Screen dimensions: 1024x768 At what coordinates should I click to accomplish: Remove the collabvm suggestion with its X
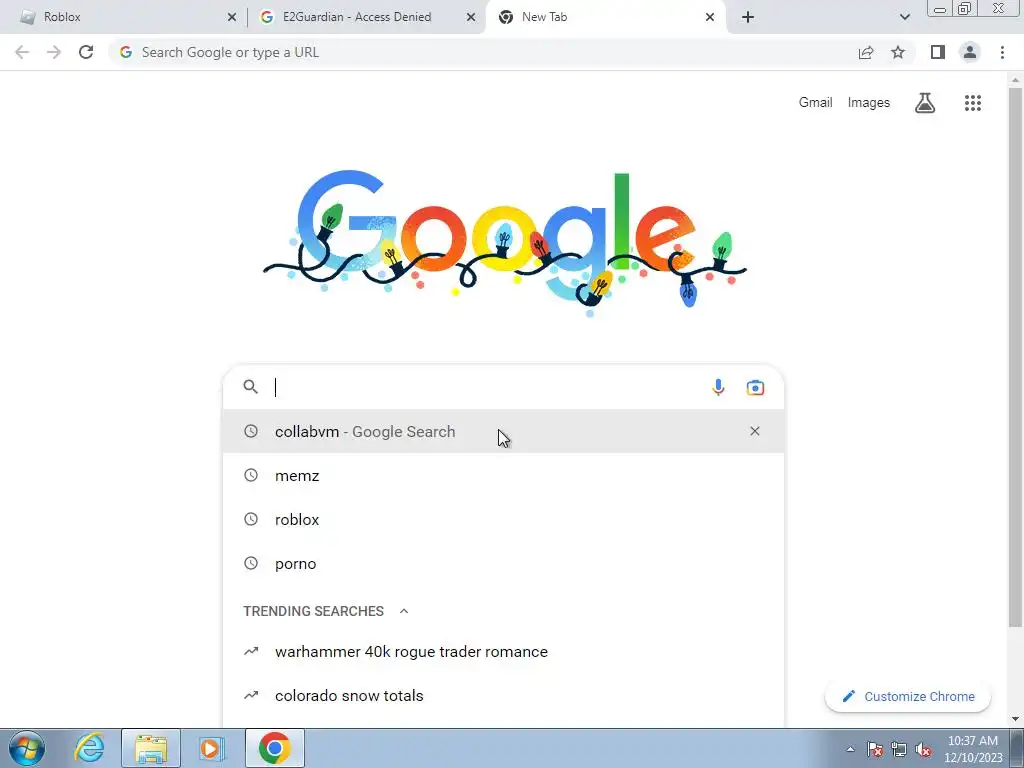click(x=755, y=431)
